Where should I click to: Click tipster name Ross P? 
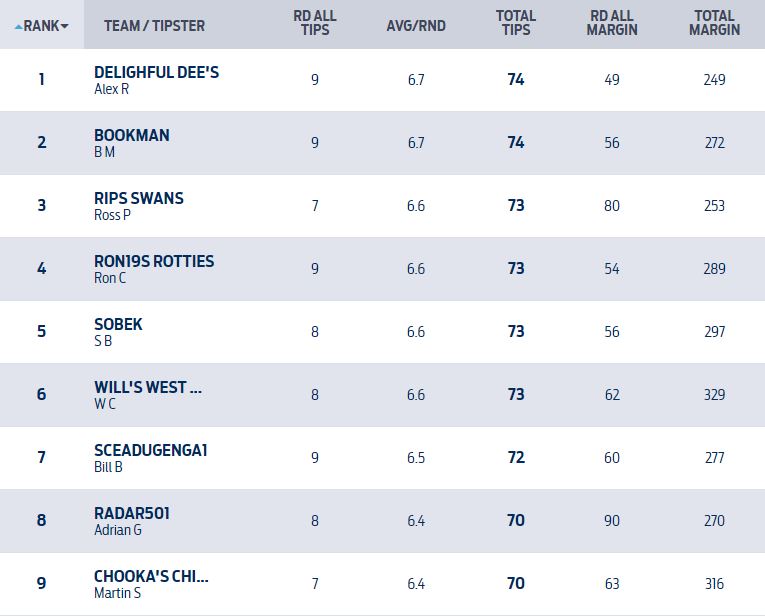tap(112, 215)
